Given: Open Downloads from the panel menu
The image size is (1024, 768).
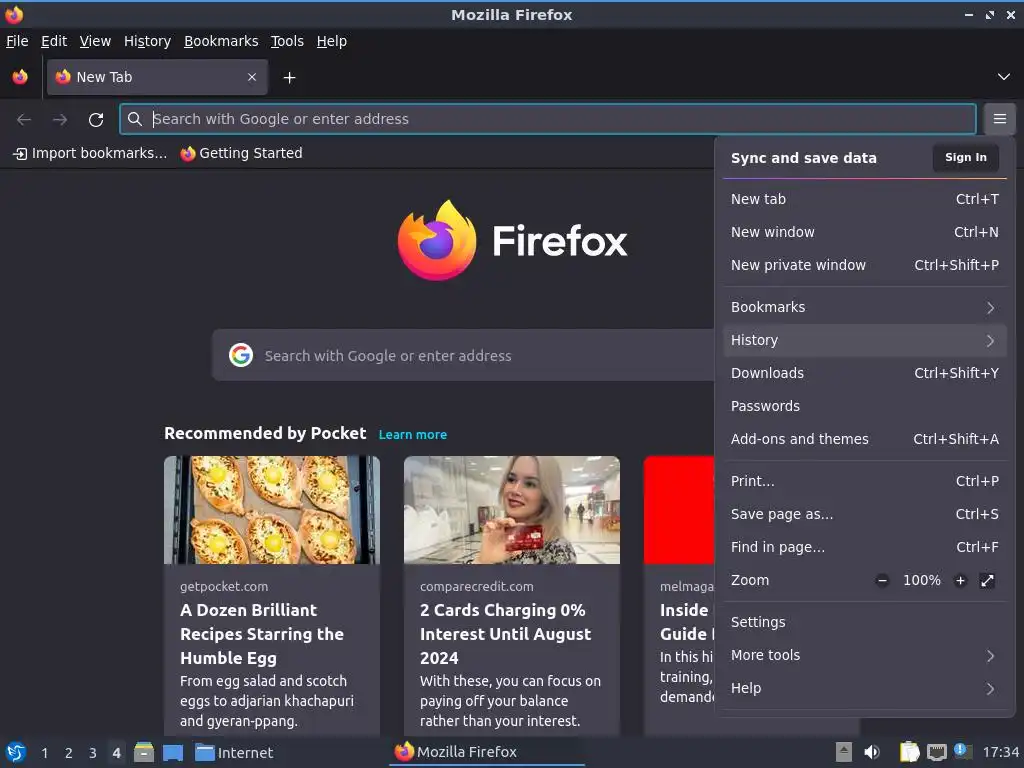Looking at the screenshot, I should pos(865,373).
